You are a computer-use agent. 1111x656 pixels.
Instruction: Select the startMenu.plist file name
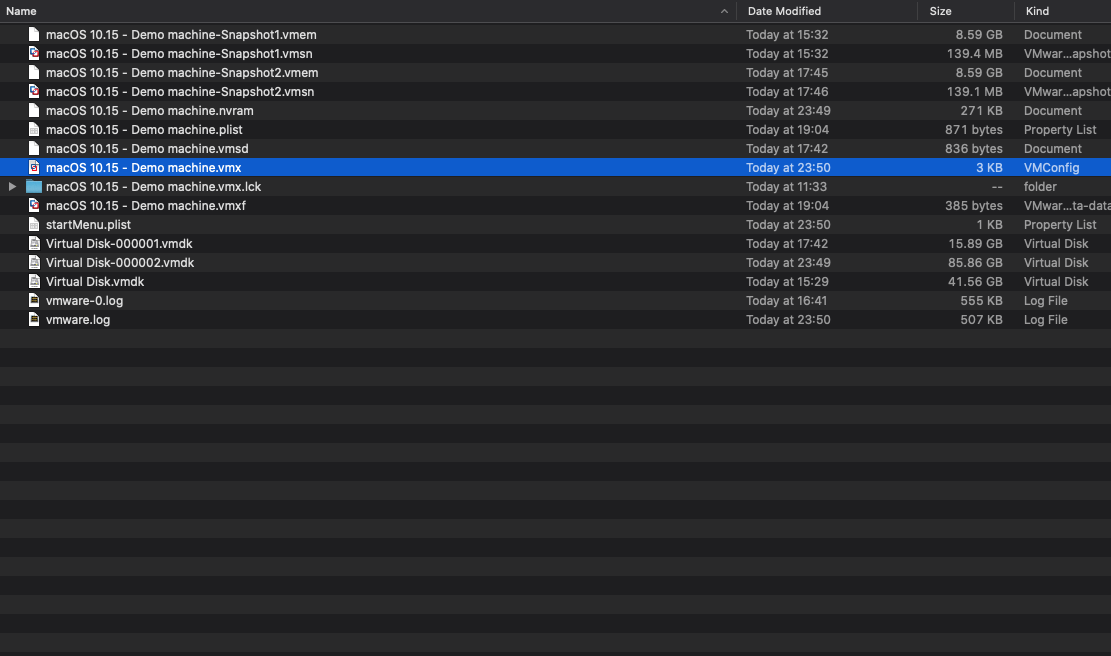click(88, 225)
